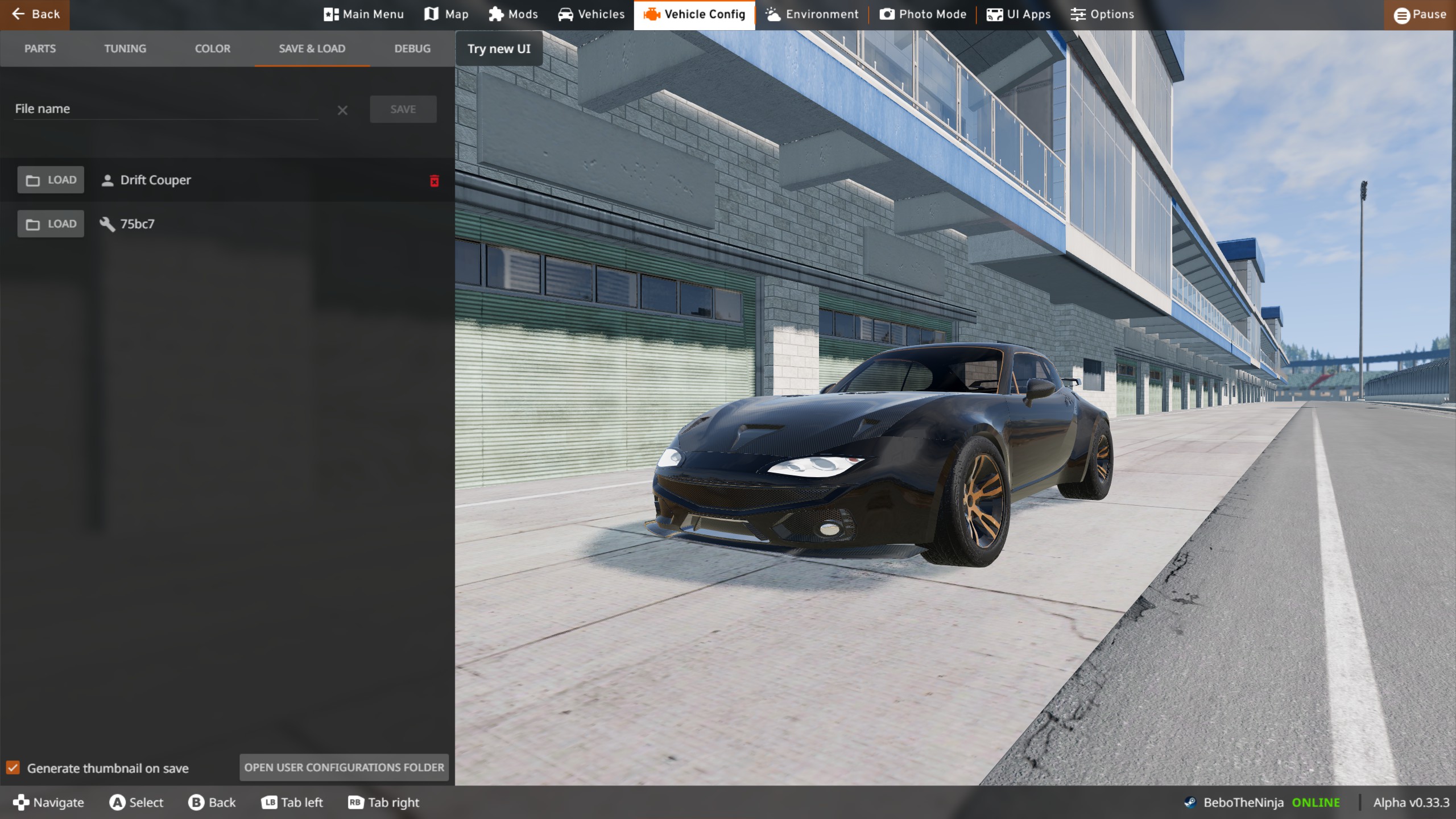Click the Main Menu star icon
This screenshot has height=819, width=1456.
coord(331,15)
